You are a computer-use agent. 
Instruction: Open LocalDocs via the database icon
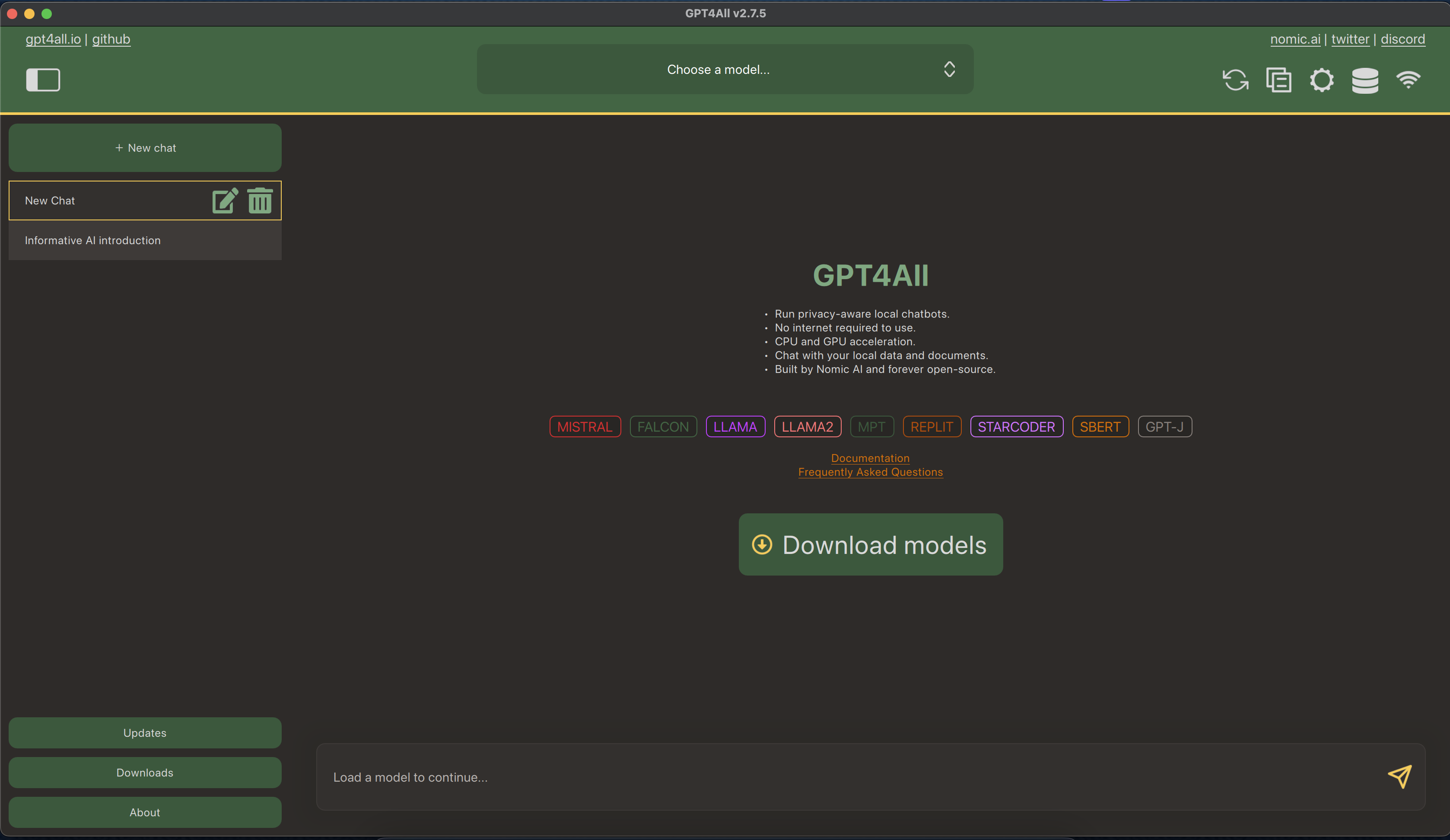pos(1365,80)
